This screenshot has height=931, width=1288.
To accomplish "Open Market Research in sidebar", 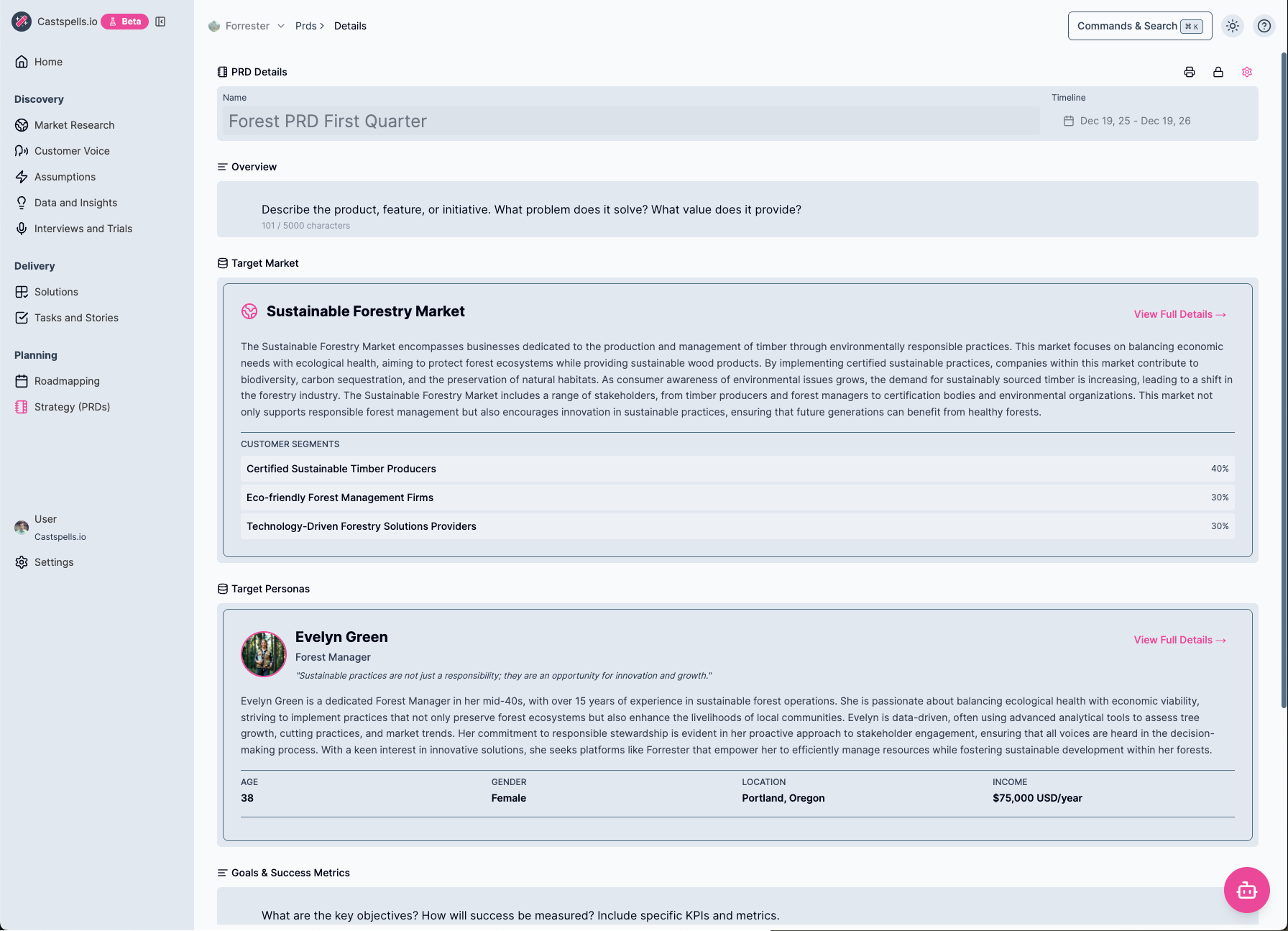I will 74,124.
